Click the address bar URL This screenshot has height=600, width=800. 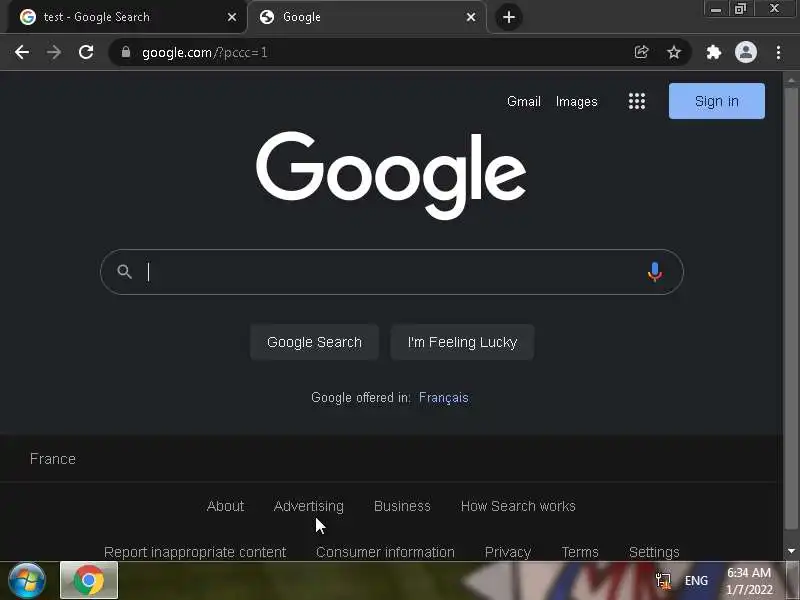204,52
